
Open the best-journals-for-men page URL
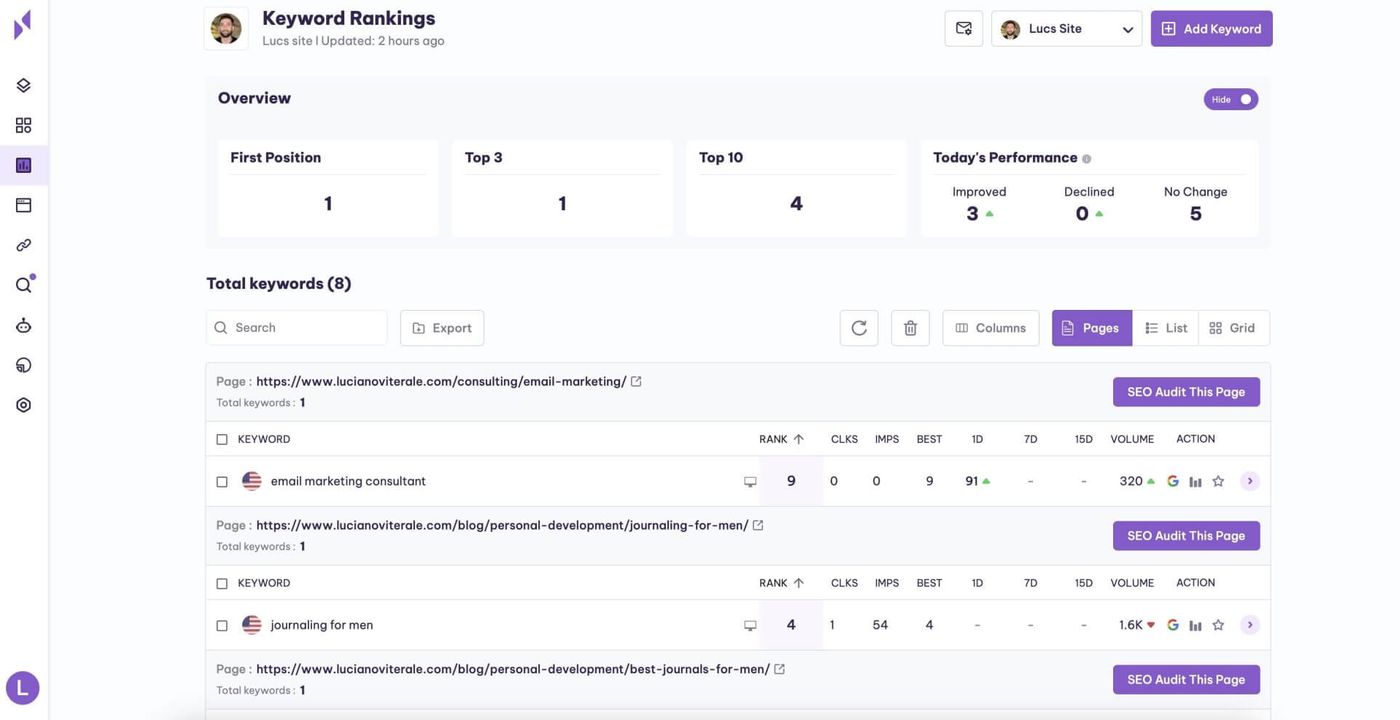coord(513,670)
